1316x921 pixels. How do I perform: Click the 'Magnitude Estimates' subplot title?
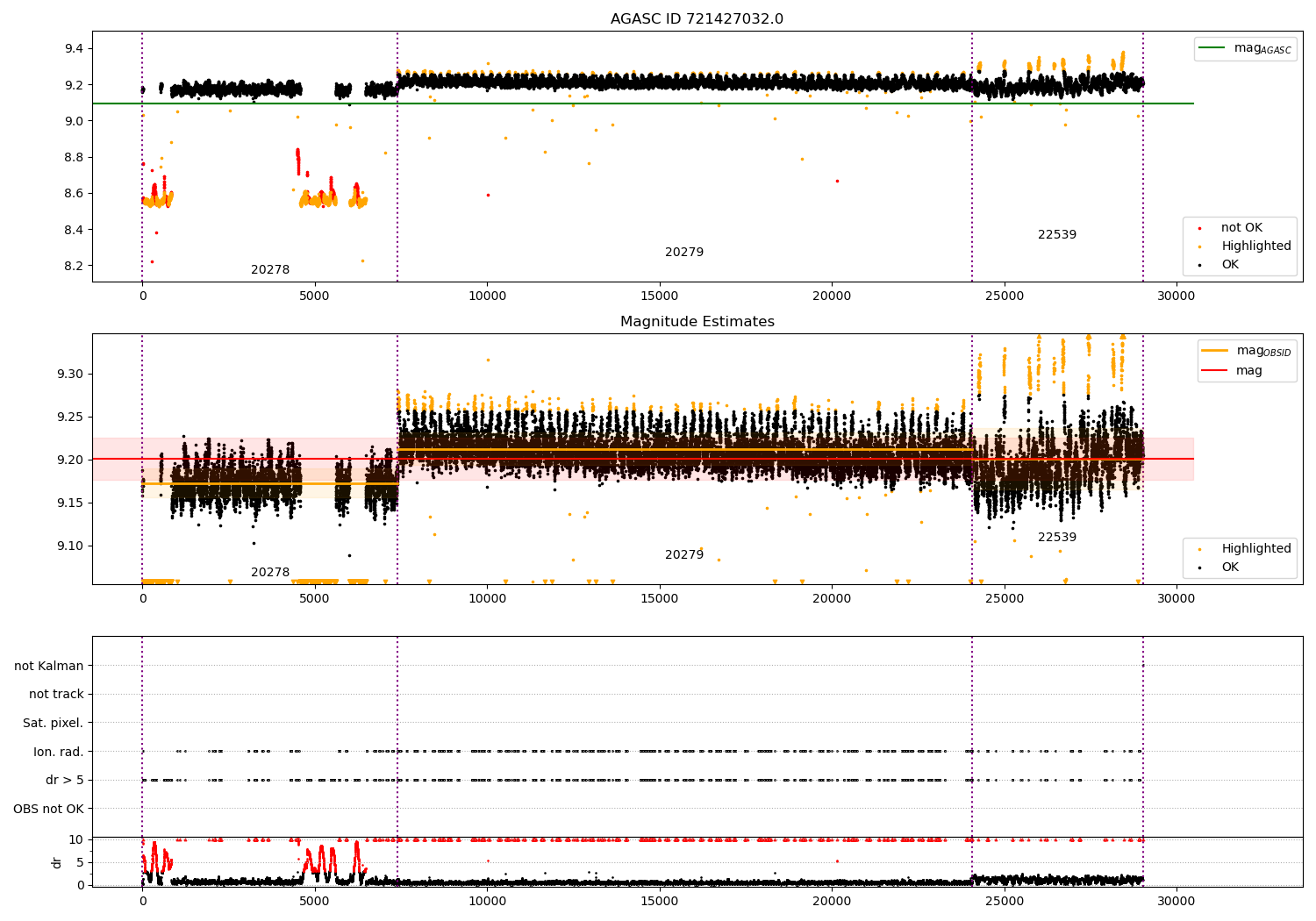[x=697, y=322]
